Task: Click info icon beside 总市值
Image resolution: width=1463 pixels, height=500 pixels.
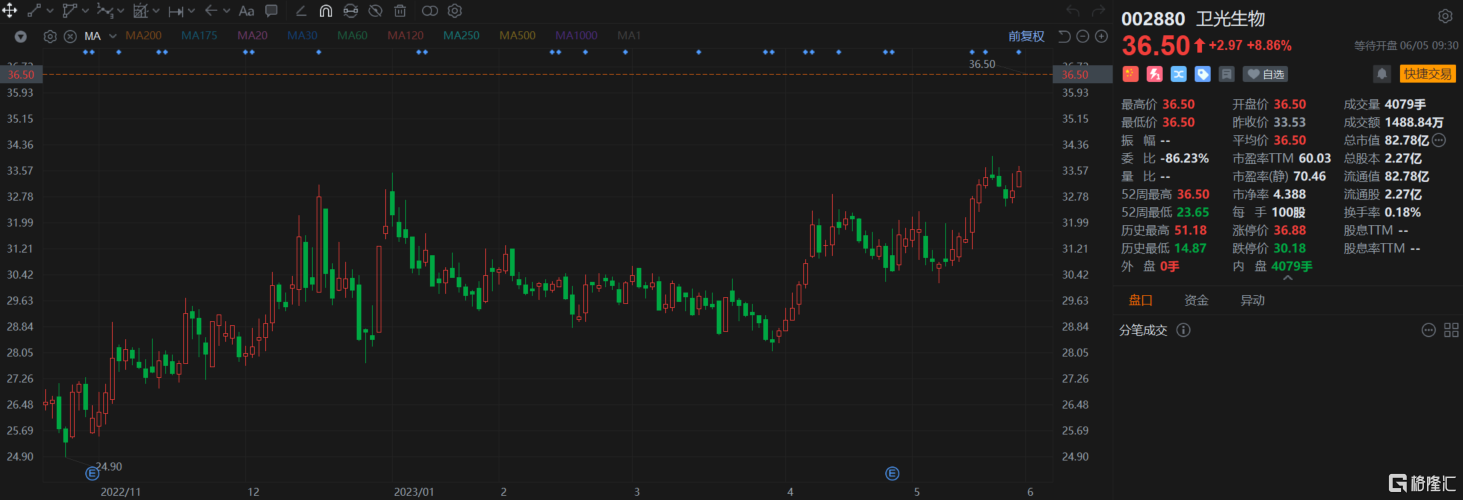Action: pos(1439,140)
